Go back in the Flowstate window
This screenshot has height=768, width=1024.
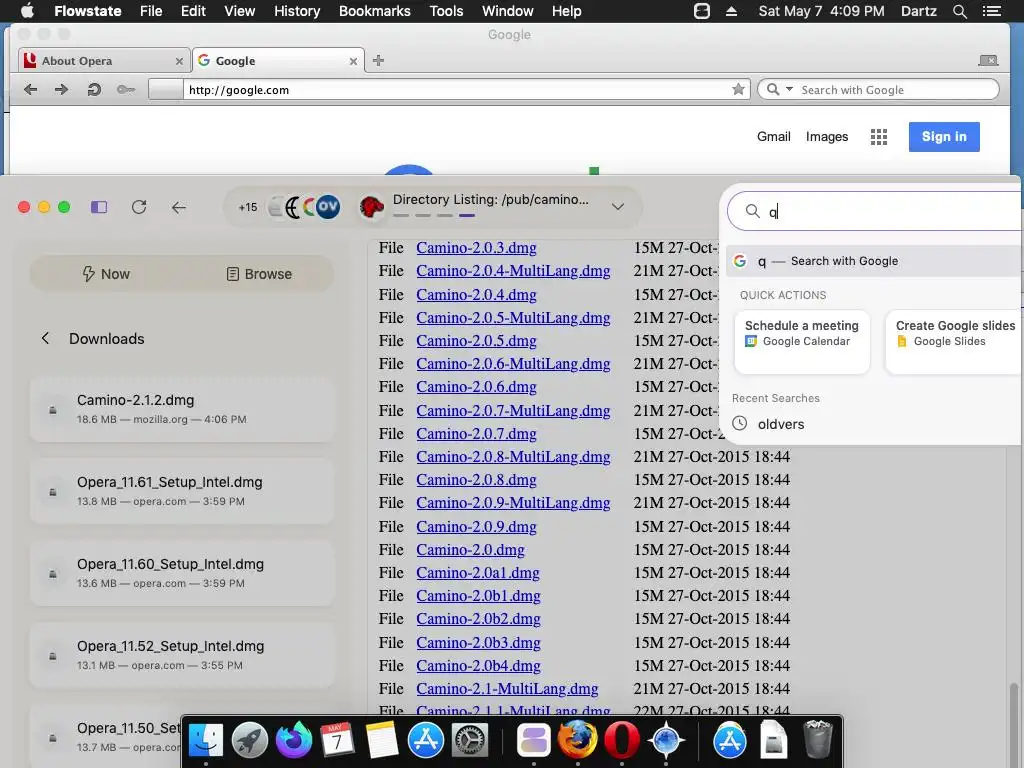point(178,208)
